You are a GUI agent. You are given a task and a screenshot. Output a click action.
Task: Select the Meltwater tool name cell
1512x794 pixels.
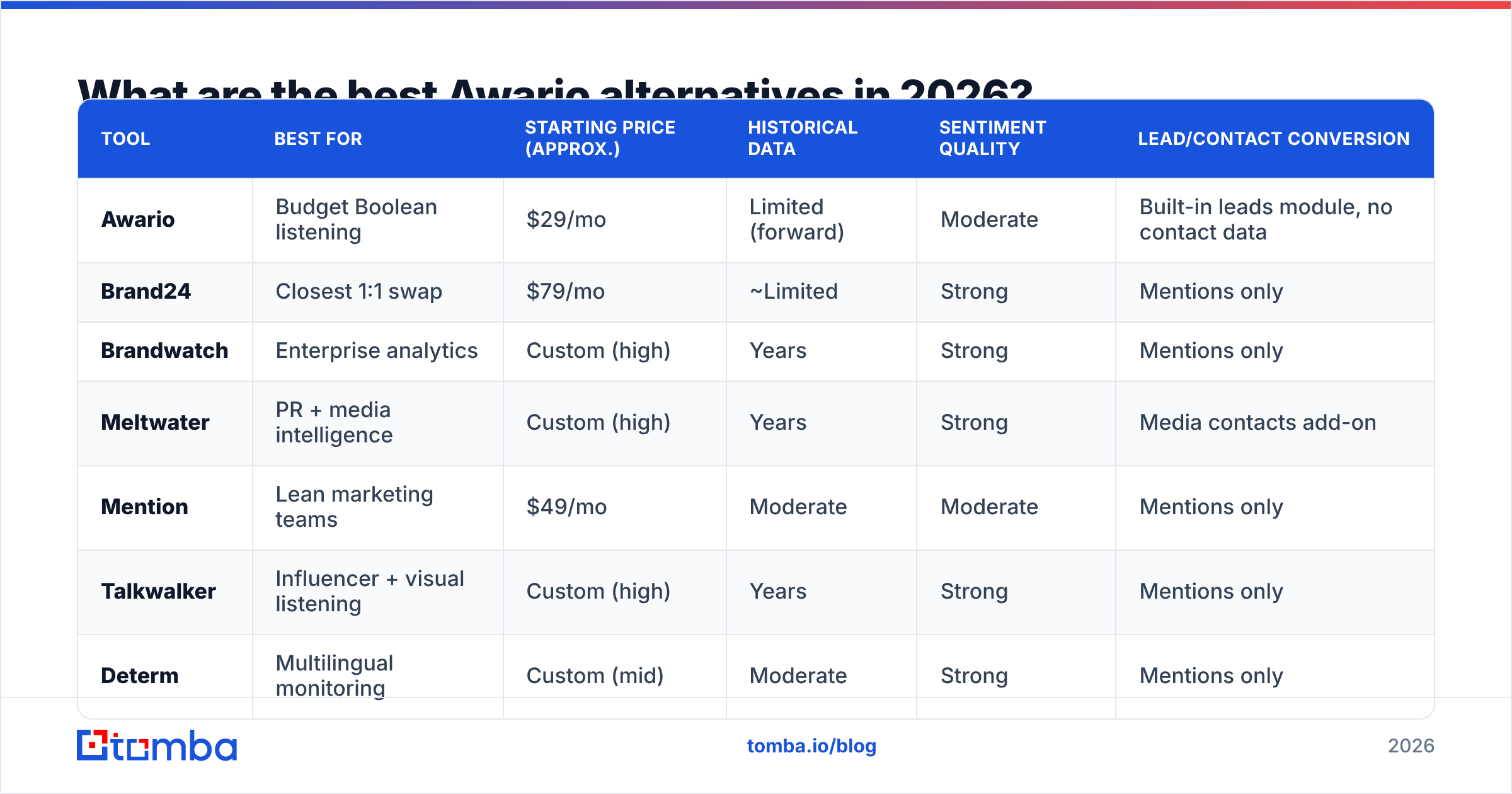[x=165, y=423]
